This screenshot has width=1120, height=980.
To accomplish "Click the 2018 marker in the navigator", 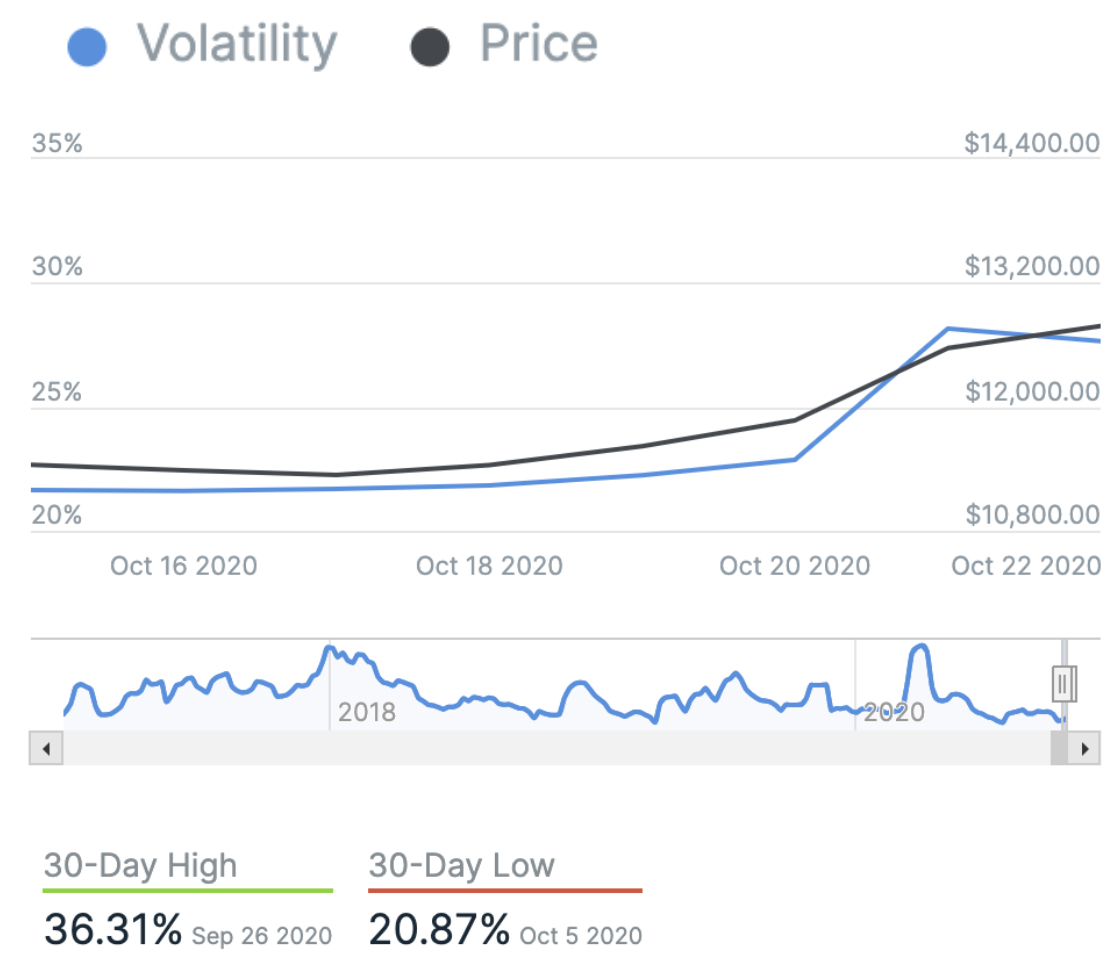I will [x=366, y=712].
